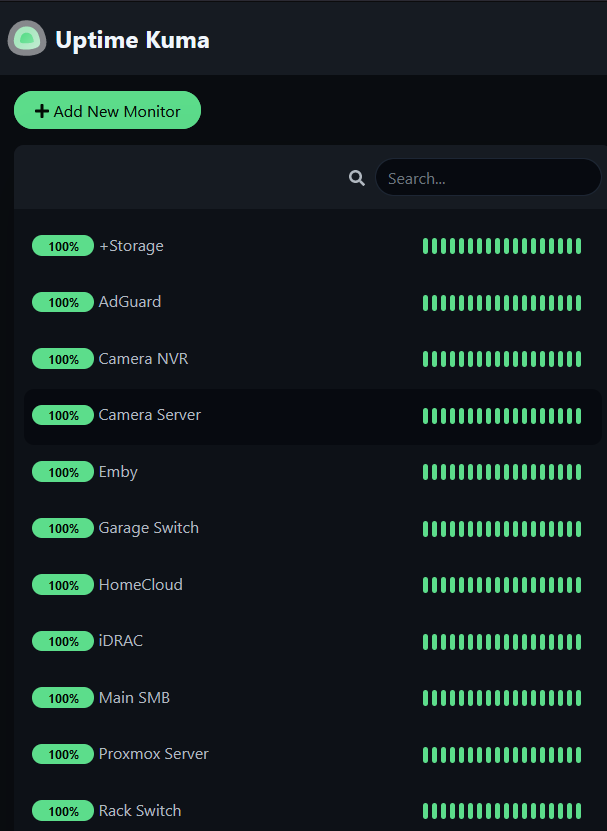
Task: Select the iDRAC monitor
Action: click(313, 641)
